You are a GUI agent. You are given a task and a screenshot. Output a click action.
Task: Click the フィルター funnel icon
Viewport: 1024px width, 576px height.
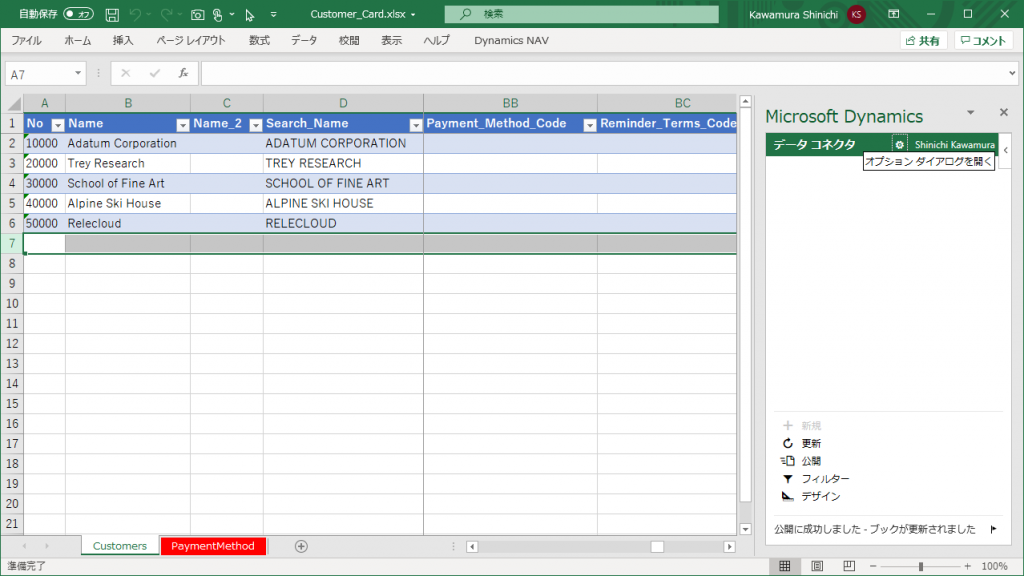(788, 479)
